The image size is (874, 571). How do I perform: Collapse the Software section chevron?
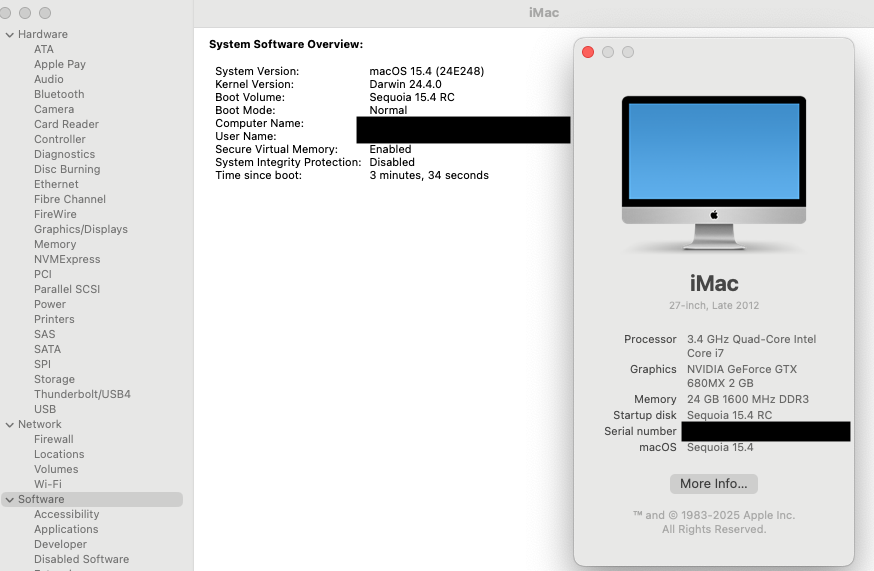(9, 500)
